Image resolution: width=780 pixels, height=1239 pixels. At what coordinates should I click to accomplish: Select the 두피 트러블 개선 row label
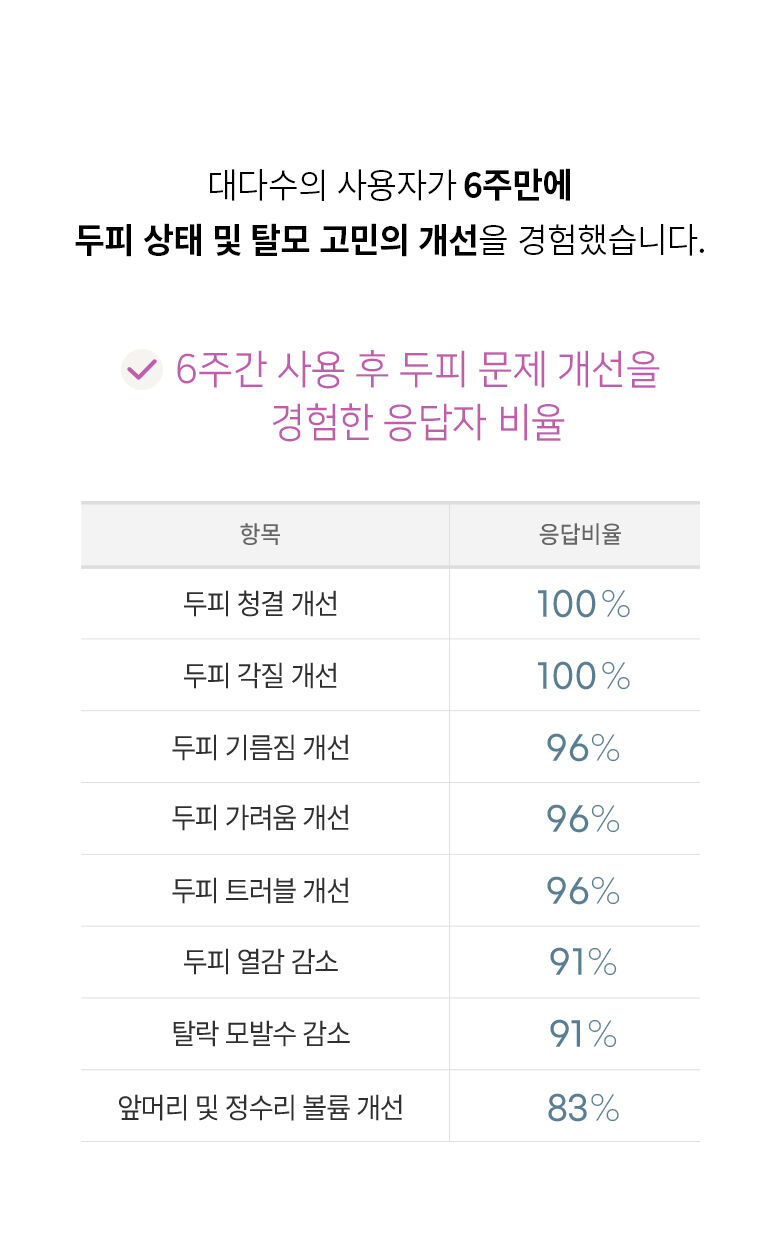pyautogui.click(x=260, y=891)
